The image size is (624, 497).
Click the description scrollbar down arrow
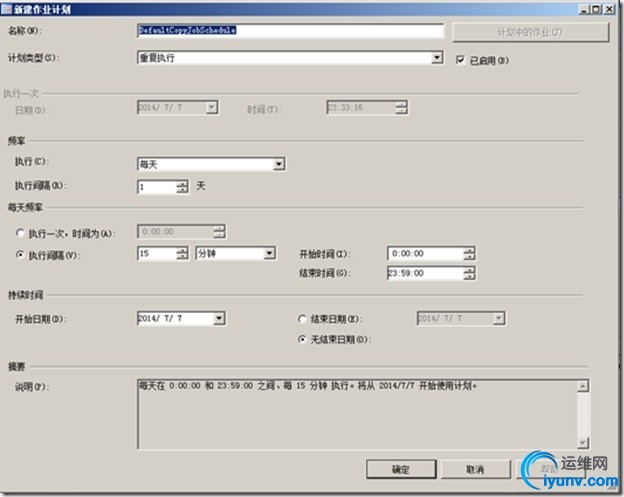[x=583, y=442]
